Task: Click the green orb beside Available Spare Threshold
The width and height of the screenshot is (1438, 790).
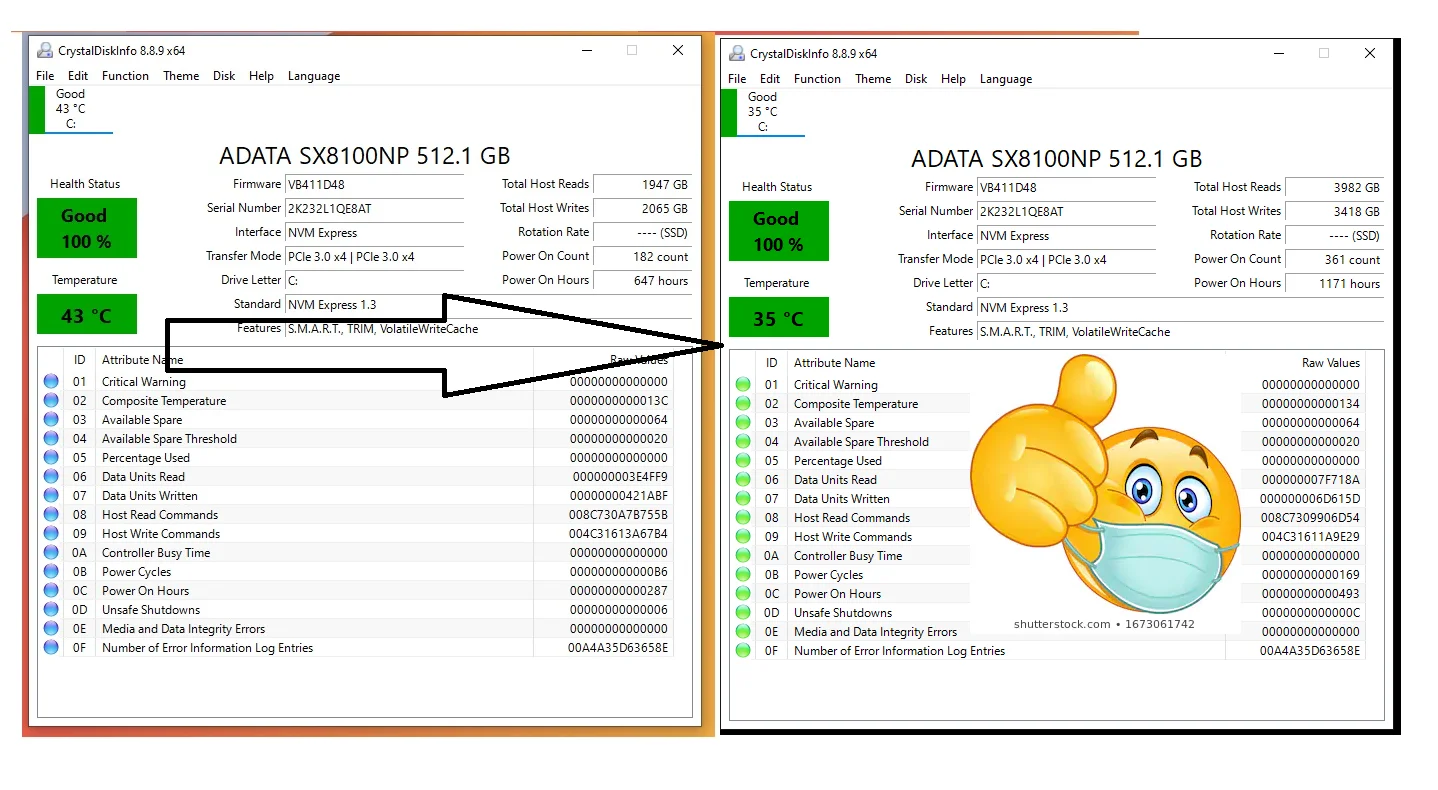Action: point(743,442)
